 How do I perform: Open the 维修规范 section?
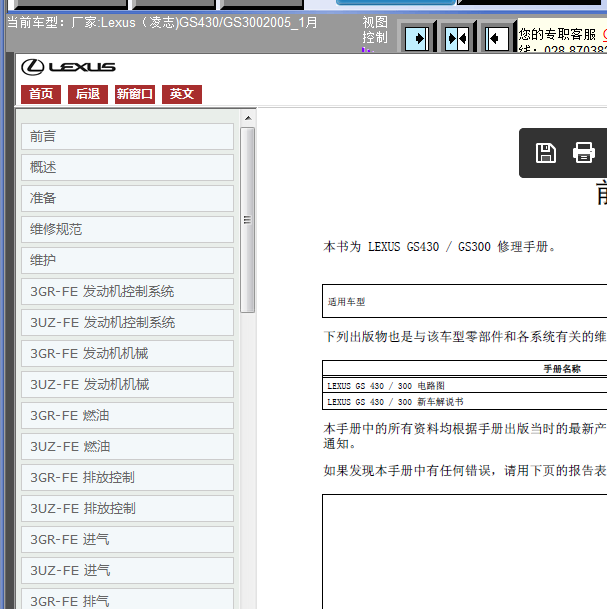(127, 230)
